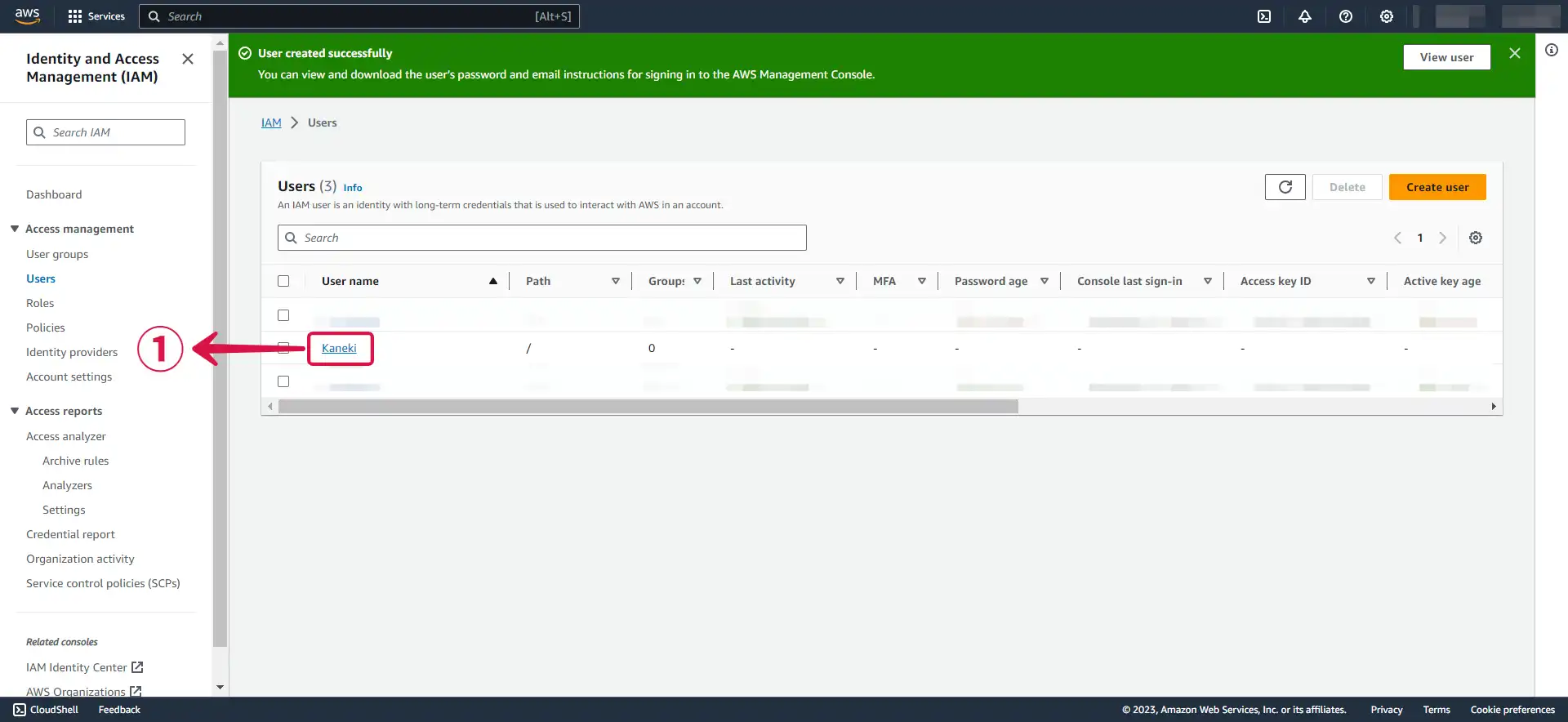Sort by the Password age column

[x=1045, y=281]
